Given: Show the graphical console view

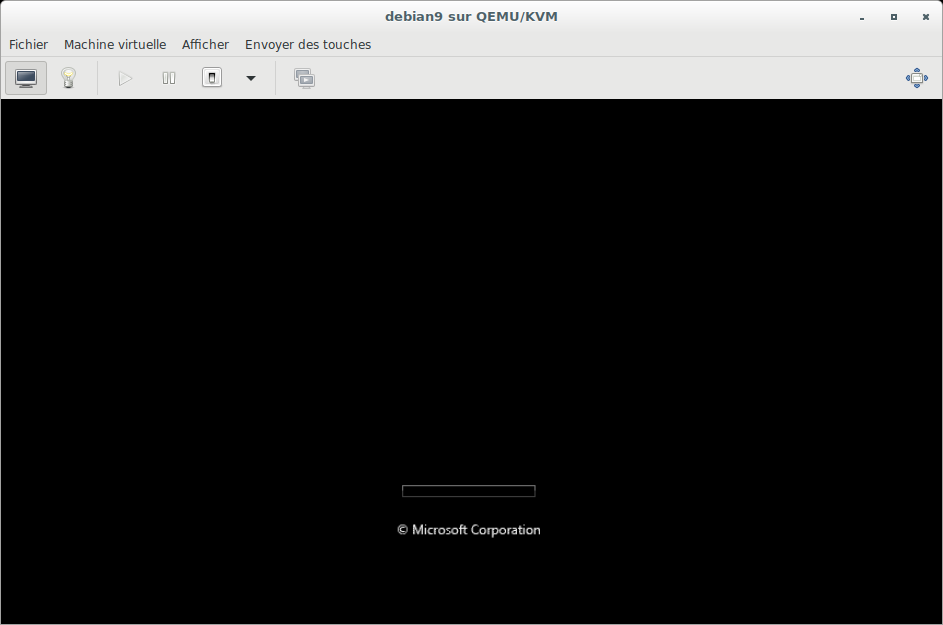Looking at the screenshot, I should (26, 78).
